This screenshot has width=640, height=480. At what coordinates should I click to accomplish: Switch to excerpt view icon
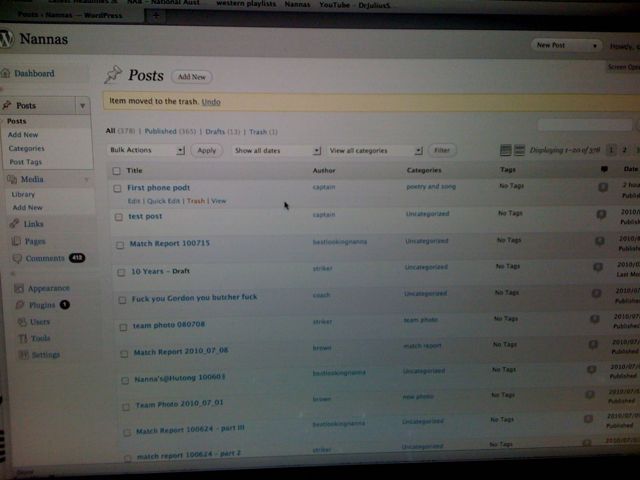519,150
